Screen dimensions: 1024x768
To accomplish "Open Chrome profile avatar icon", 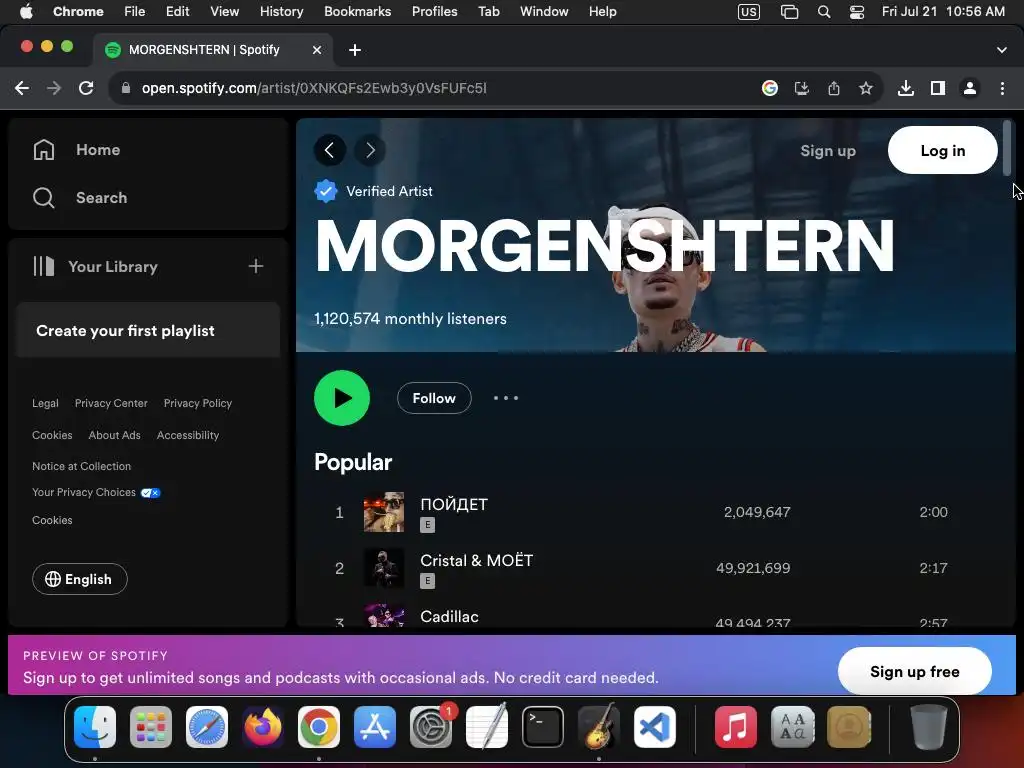I will tap(970, 88).
